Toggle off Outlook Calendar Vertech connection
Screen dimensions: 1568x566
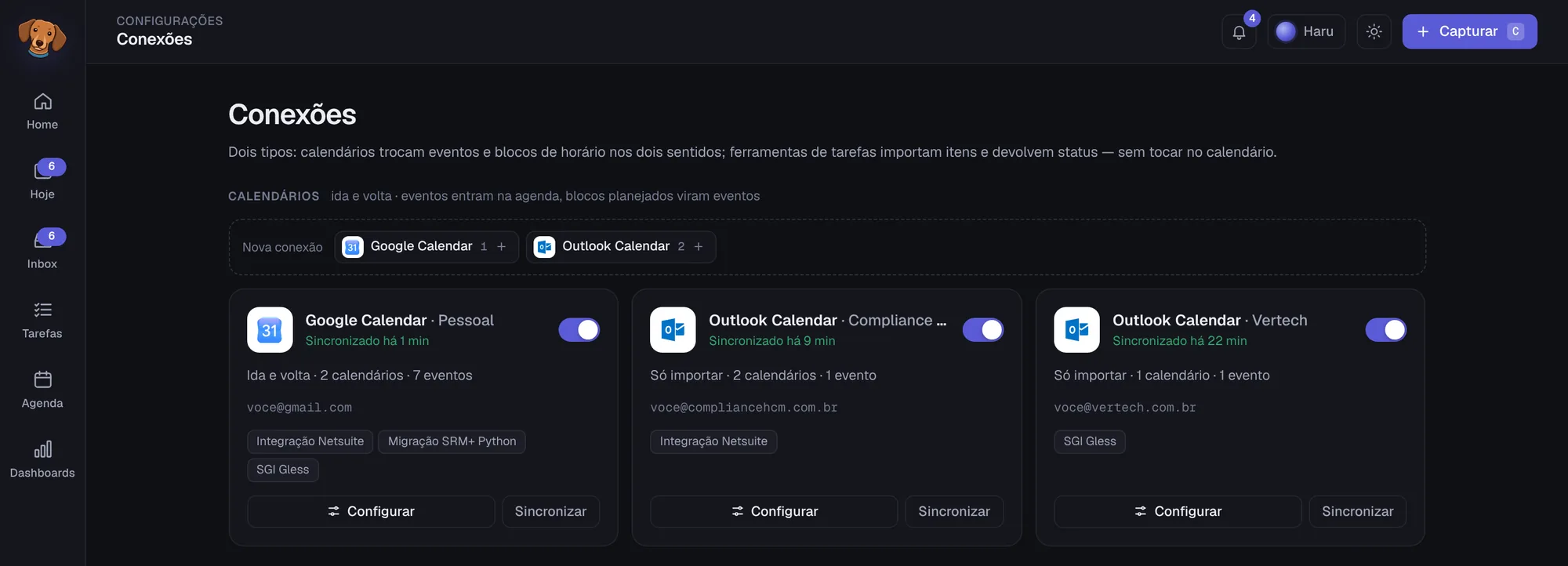pos(1386,330)
